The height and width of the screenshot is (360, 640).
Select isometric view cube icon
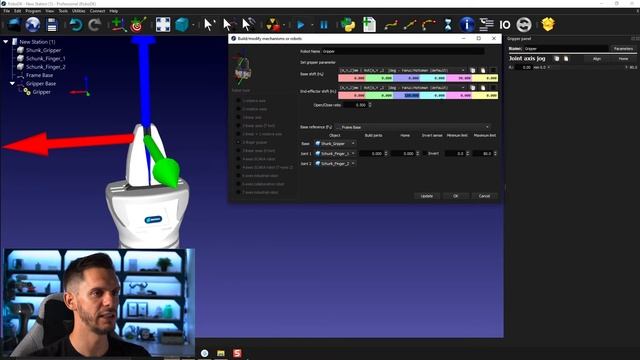(182, 25)
